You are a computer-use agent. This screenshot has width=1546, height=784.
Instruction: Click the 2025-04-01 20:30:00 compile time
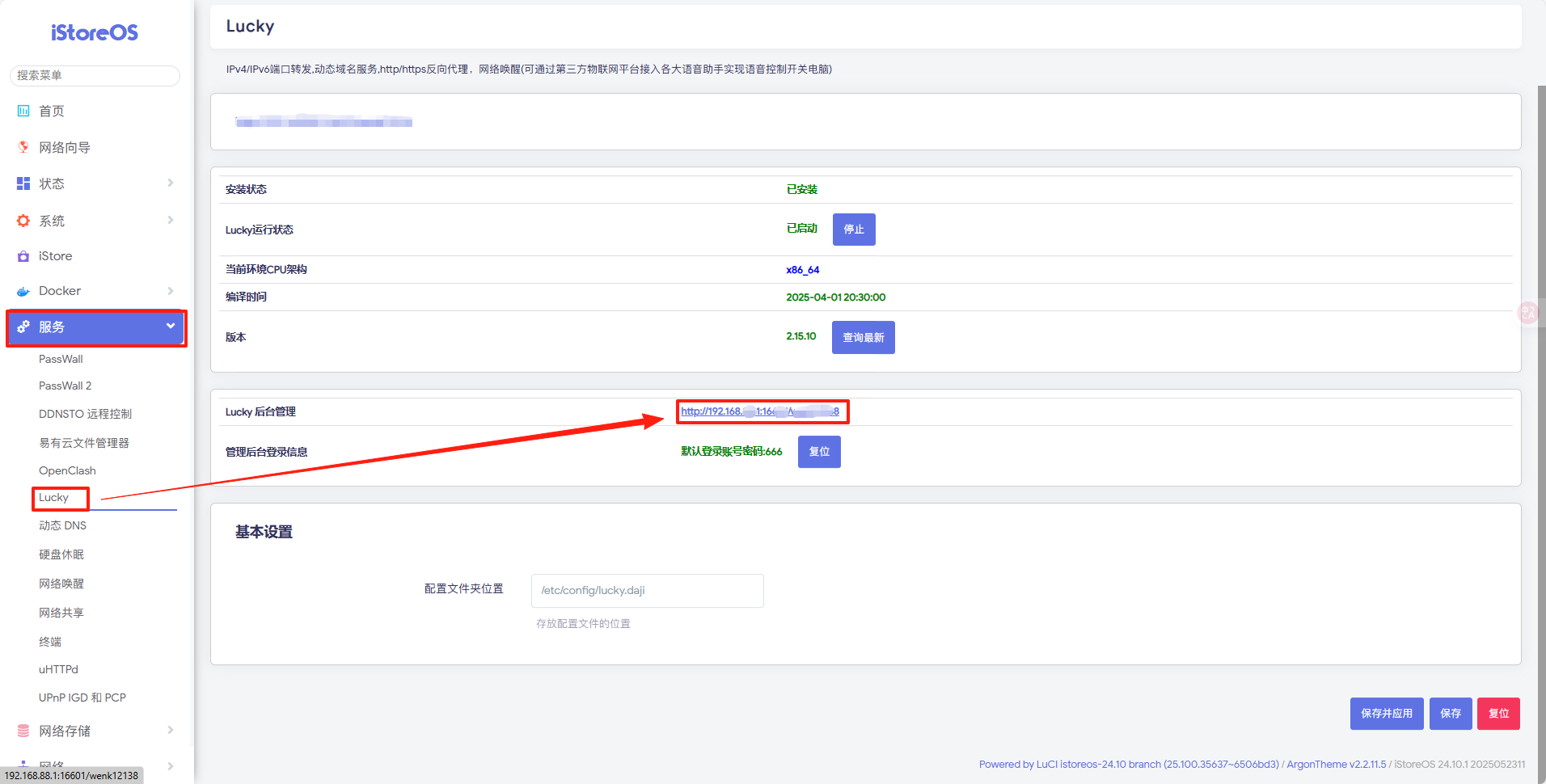(835, 297)
